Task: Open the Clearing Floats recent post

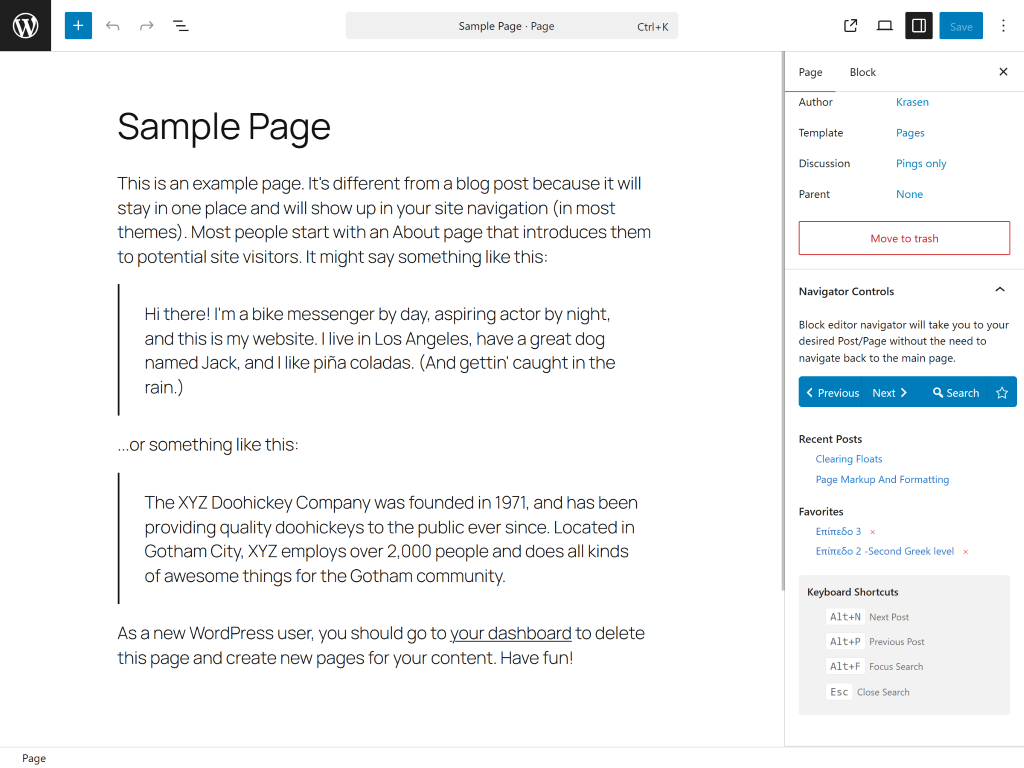Action: click(x=849, y=459)
